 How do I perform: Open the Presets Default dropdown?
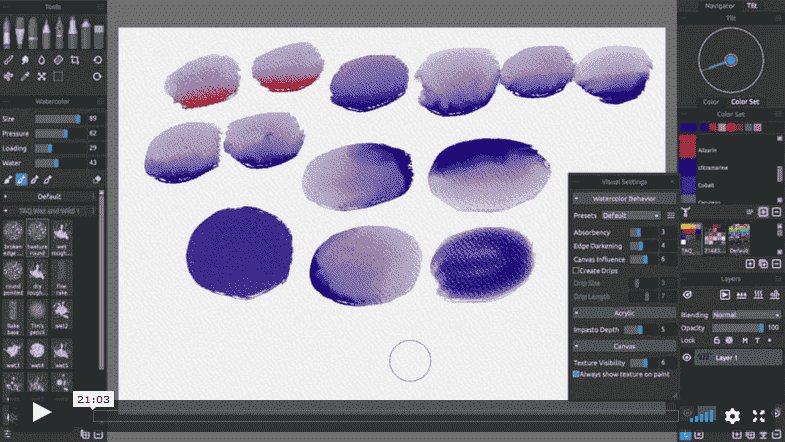coord(631,216)
